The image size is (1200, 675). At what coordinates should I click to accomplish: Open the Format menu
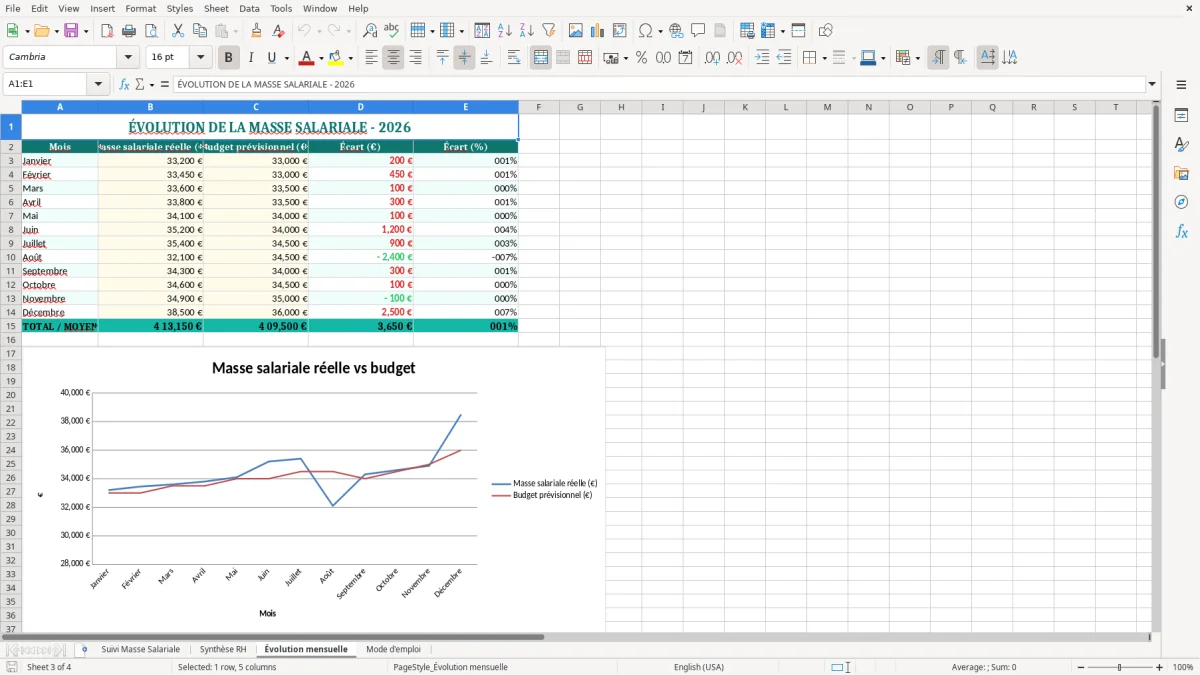(140, 8)
